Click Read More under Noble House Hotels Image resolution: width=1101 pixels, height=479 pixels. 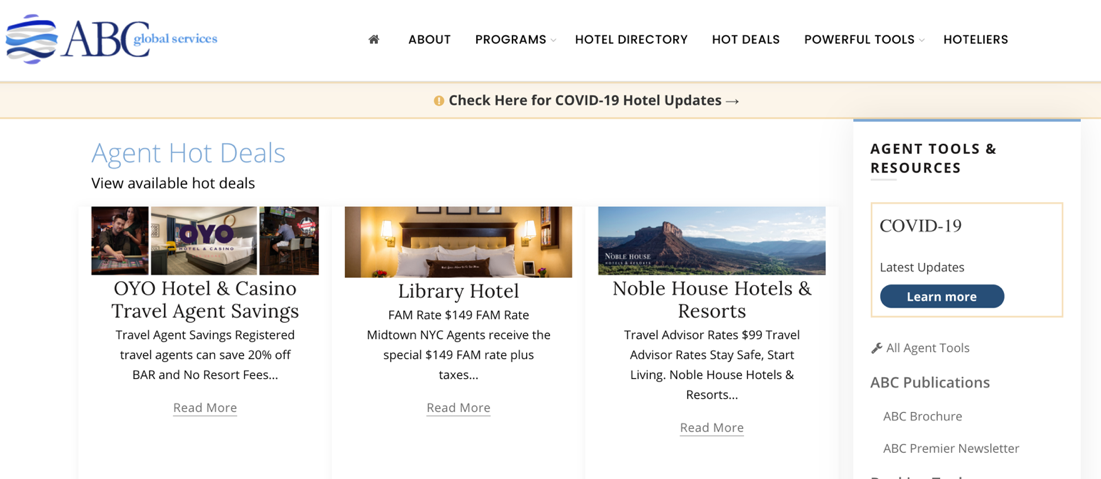pos(711,428)
